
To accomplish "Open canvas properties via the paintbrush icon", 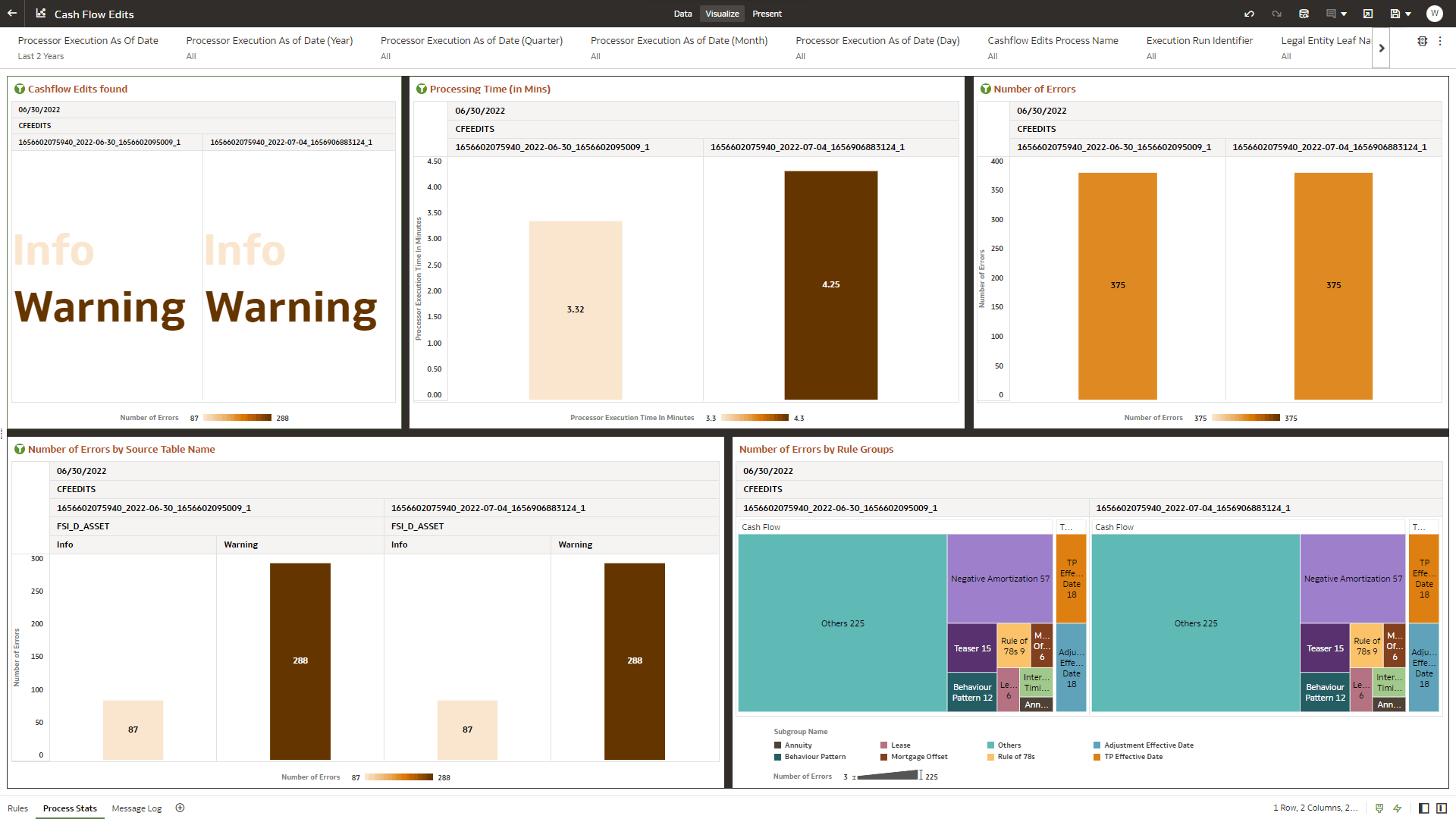I will click(1379, 808).
